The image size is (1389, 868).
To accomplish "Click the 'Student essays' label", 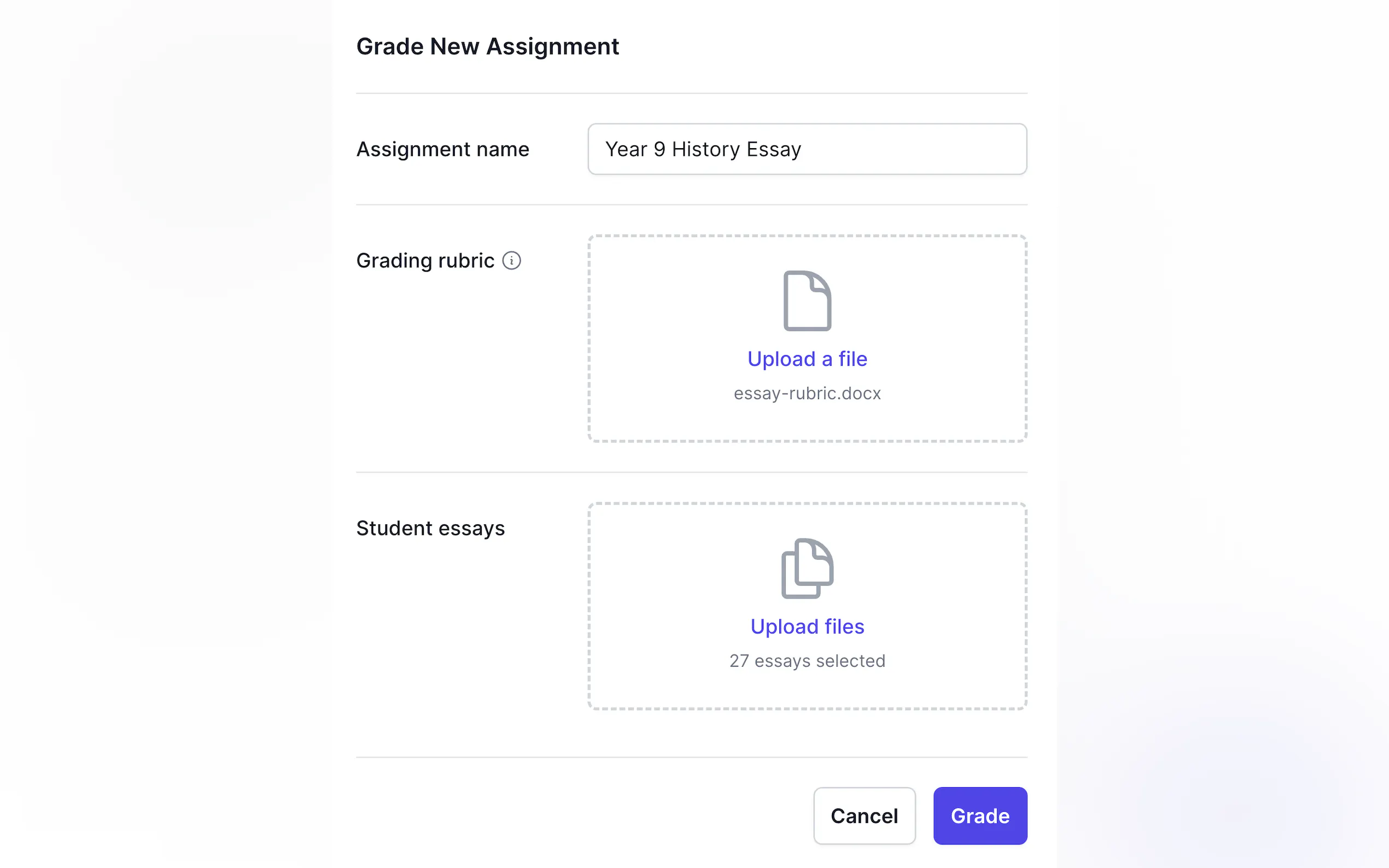I will coord(430,528).
